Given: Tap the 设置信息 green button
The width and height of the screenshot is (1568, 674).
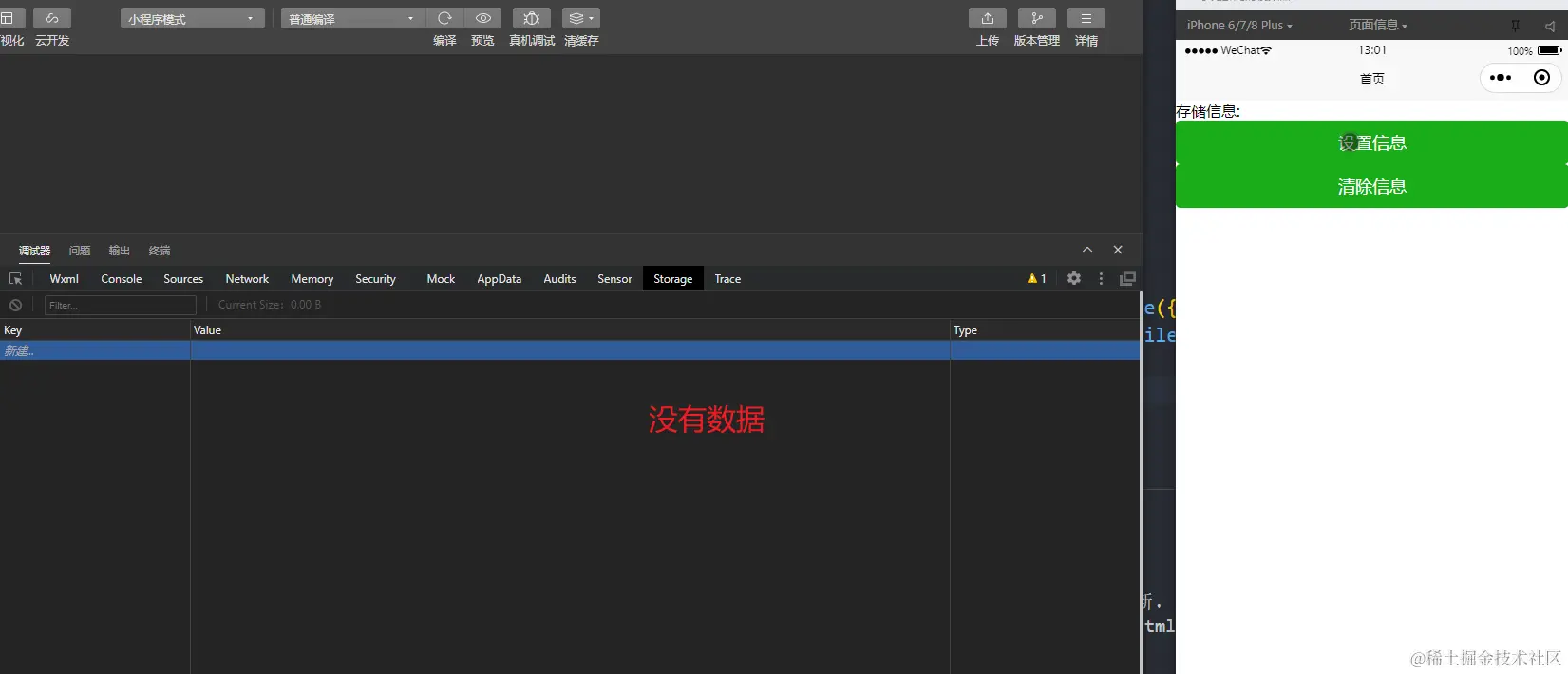Looking at the screenshot, I should pyautogui.click(x=1371, y=142).
